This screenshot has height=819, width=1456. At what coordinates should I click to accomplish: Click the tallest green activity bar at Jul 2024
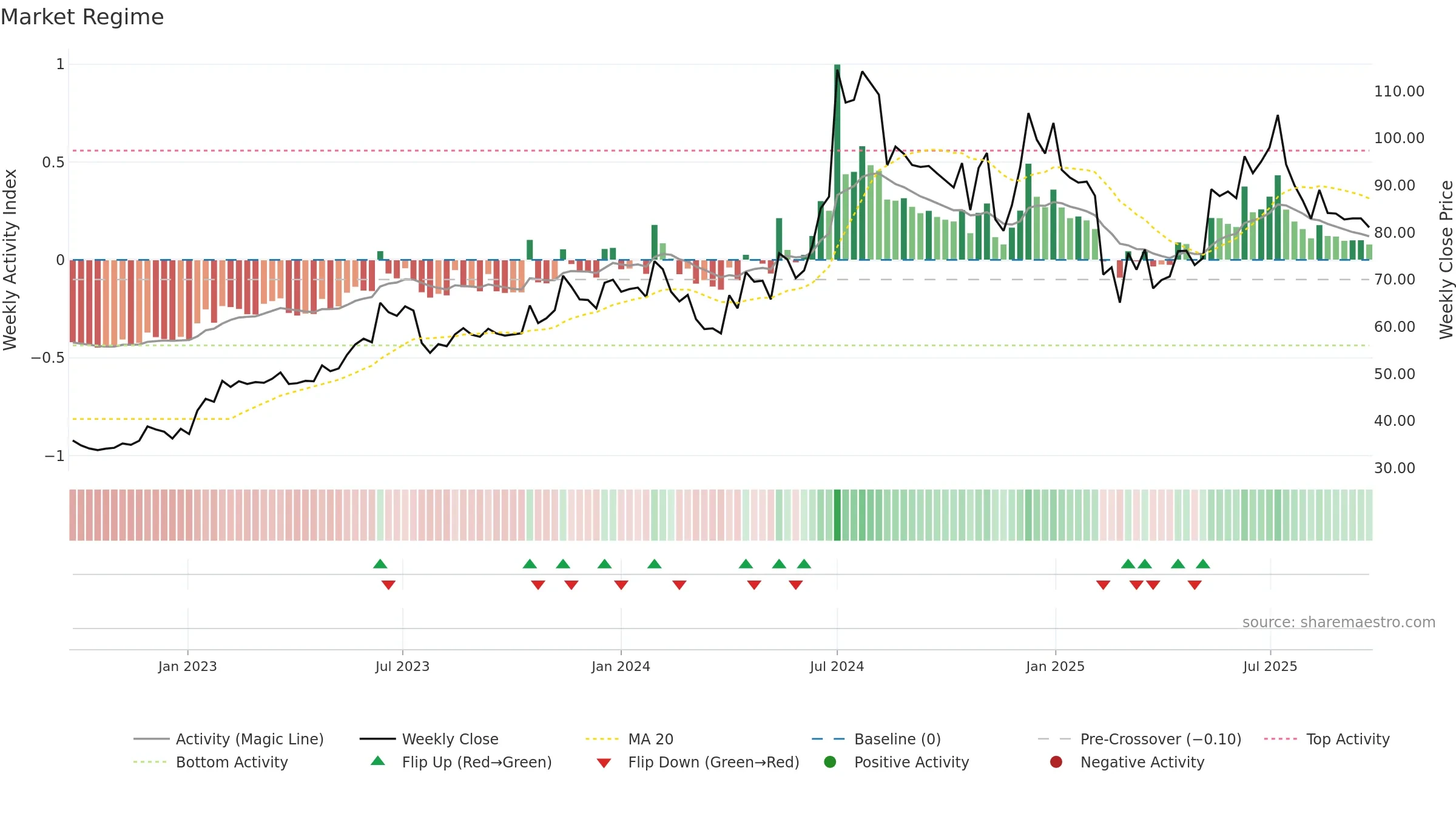coord(837,162)
